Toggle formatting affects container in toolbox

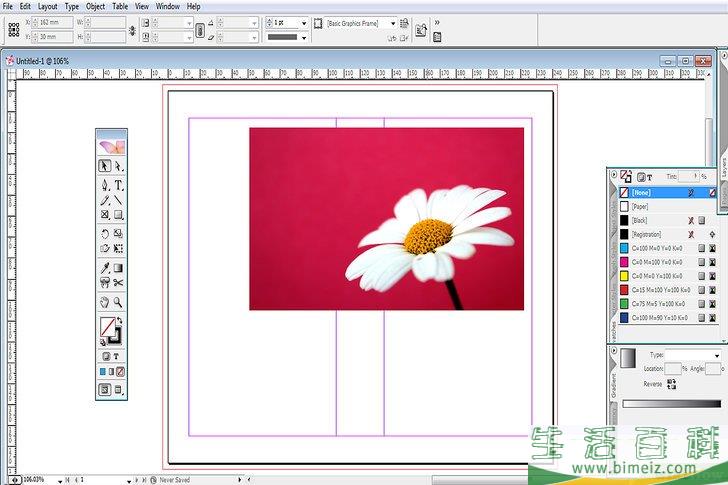click(106, 356)
